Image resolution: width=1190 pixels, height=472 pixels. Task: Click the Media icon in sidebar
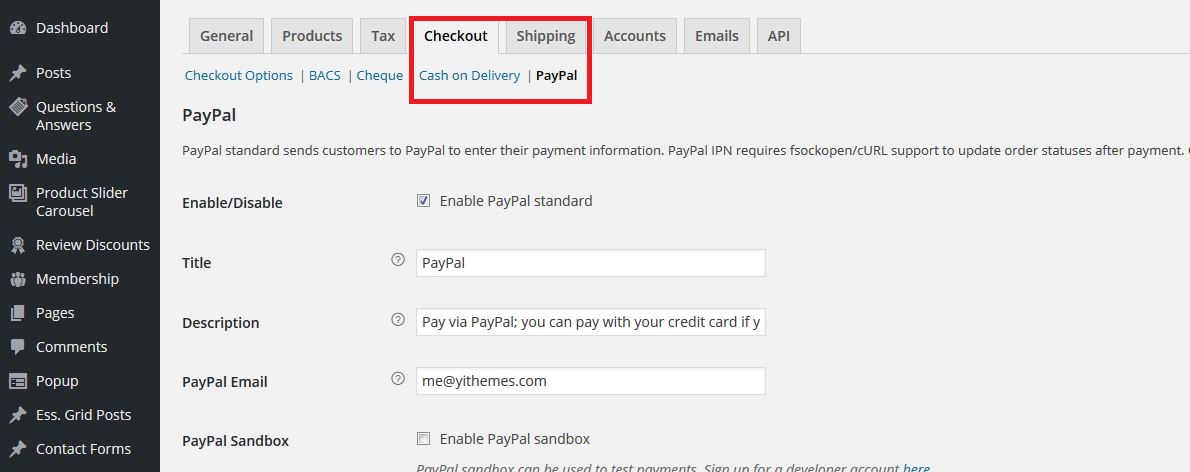coord(17,159)
